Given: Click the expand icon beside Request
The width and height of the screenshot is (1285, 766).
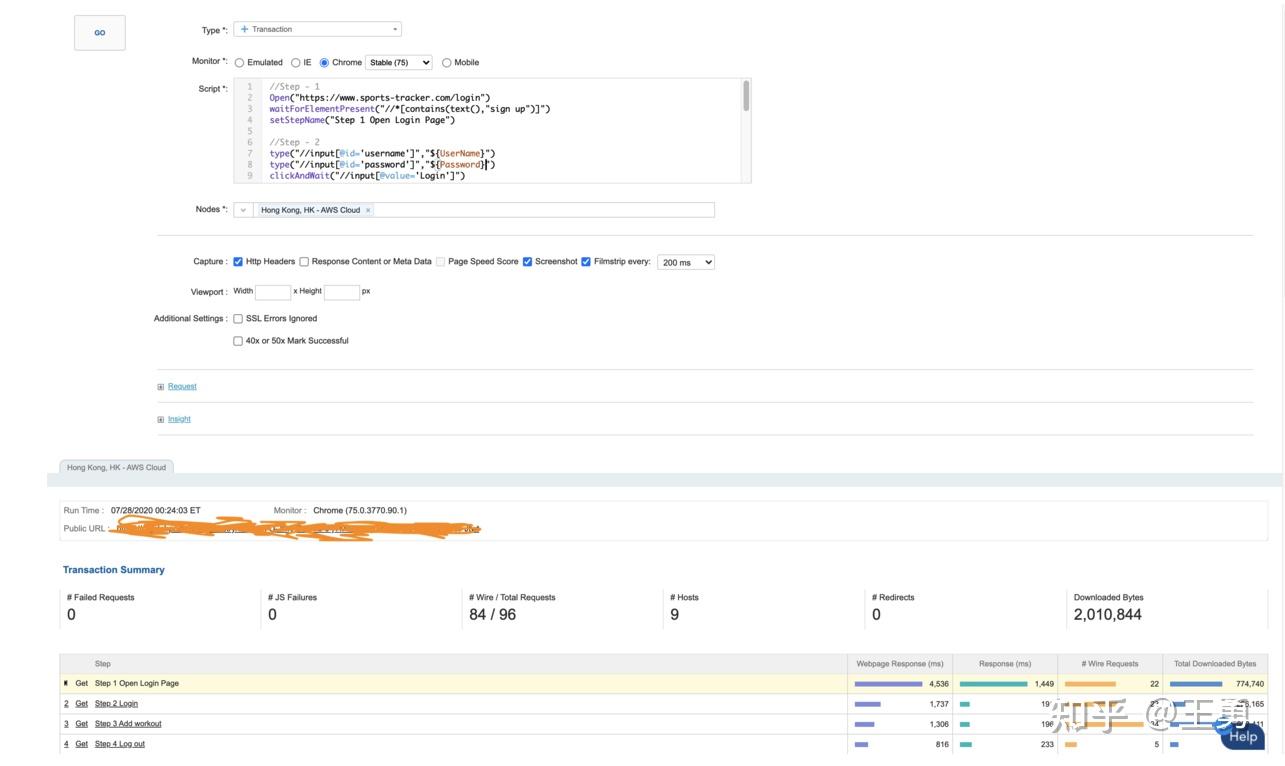Looking at the screenshot, I should 160,386.
